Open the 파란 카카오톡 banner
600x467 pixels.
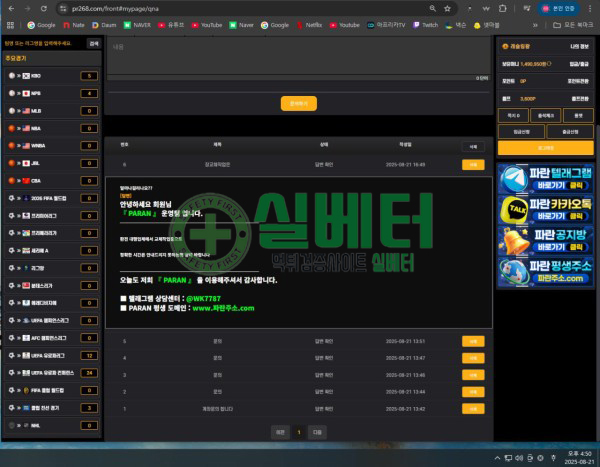coord(546,210)
